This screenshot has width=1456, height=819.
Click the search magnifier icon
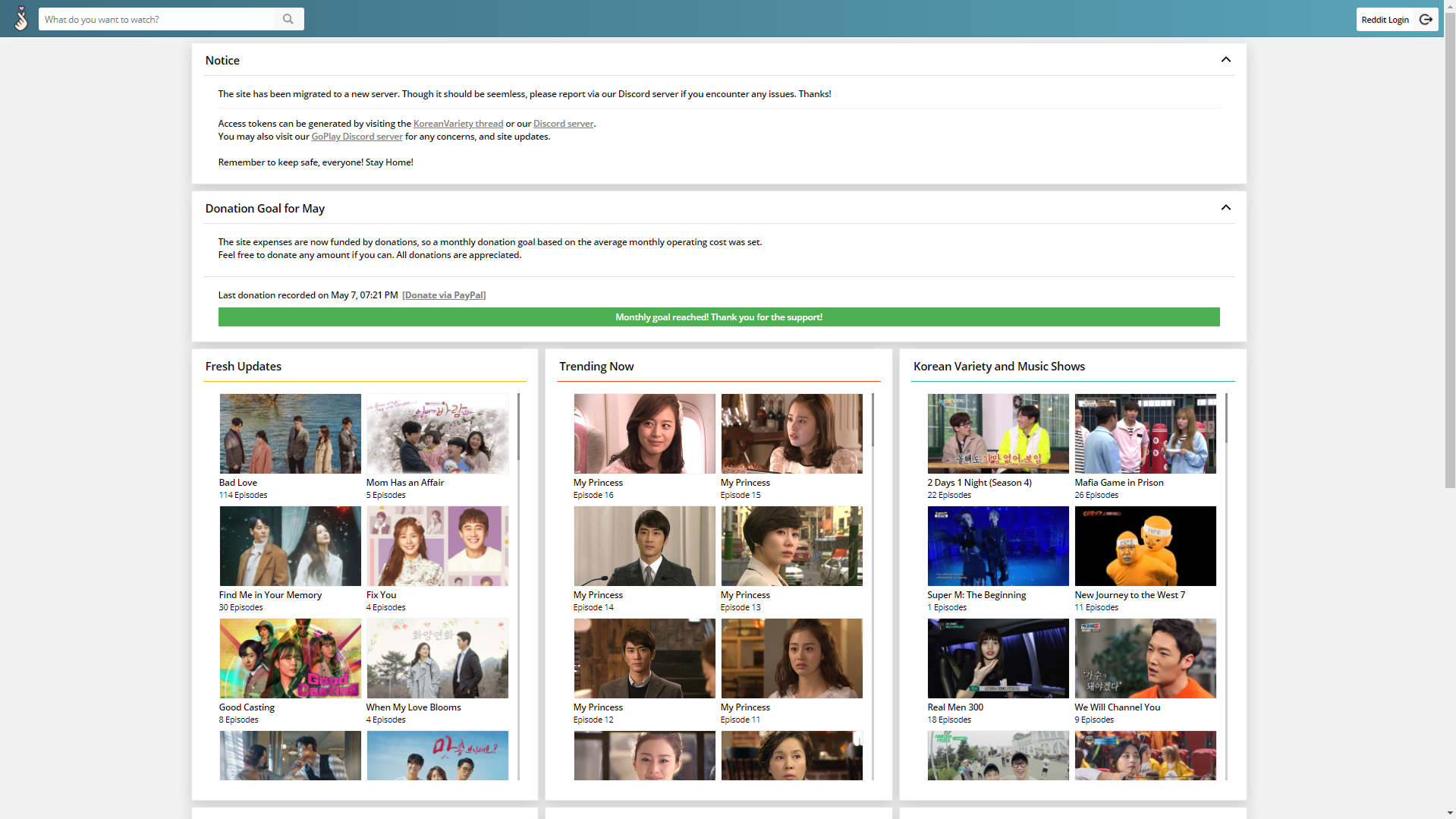tap(288, 19)
